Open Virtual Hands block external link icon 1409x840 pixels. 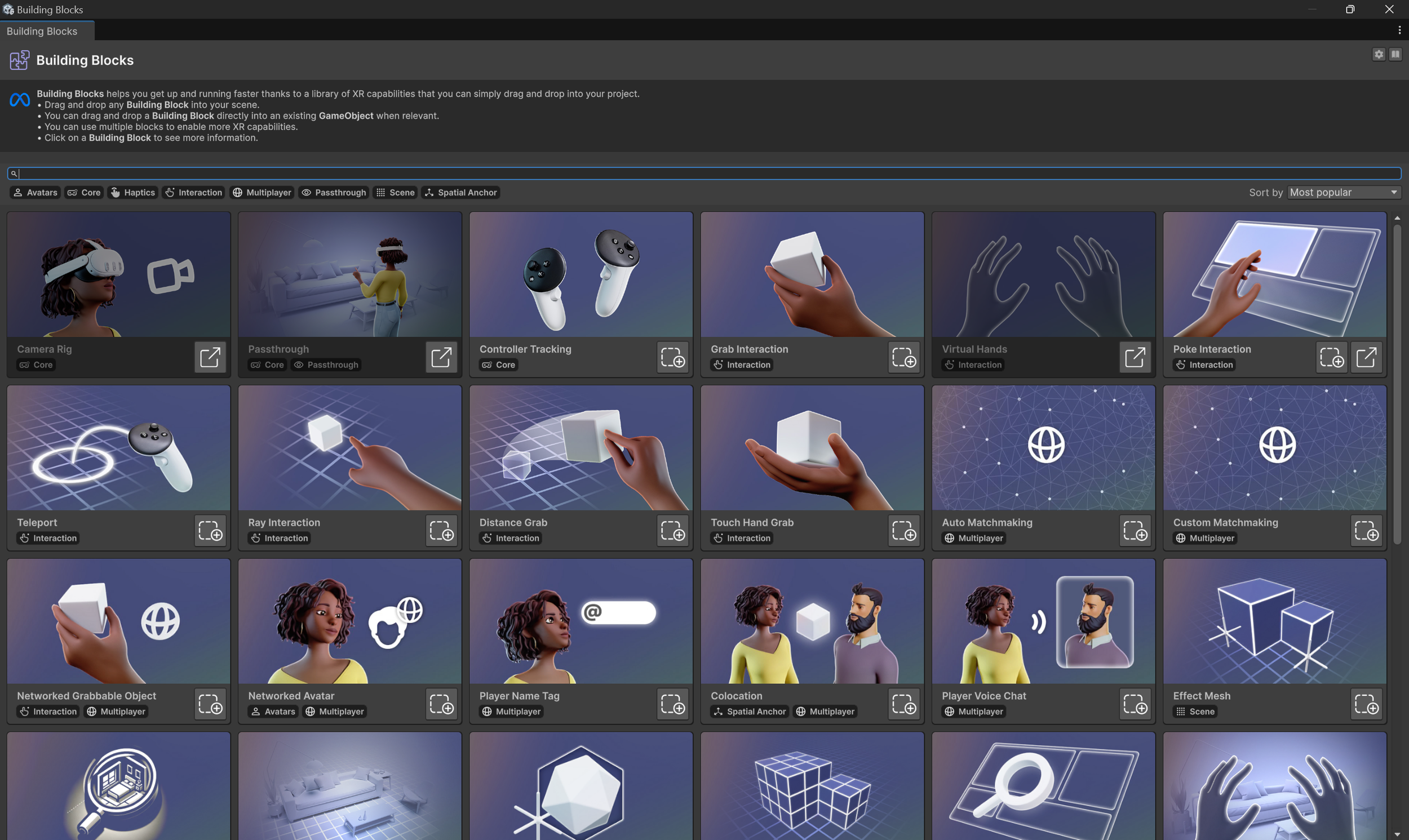pyautogui.click(x=1135, y=357)
